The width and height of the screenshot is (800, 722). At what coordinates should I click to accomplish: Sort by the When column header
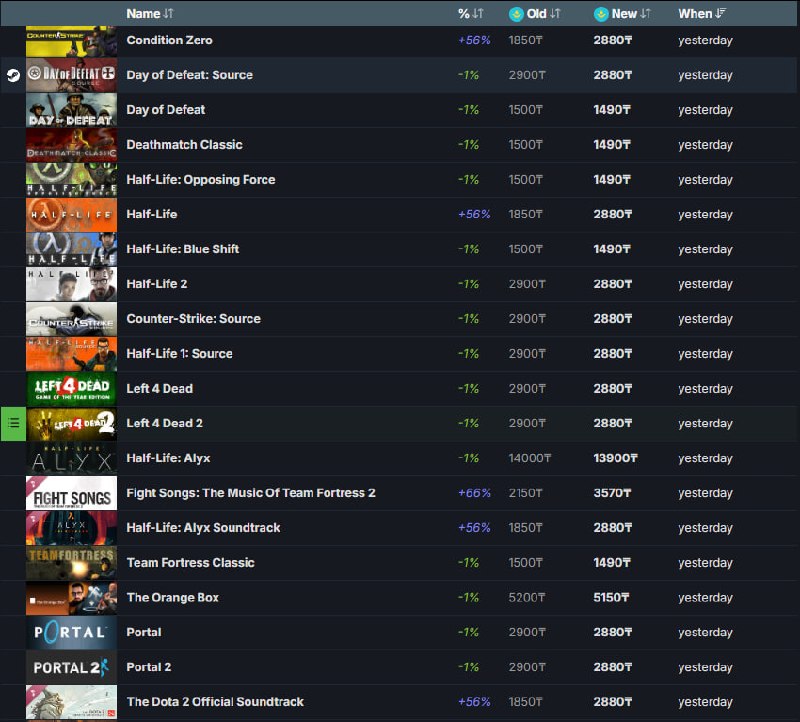coord(702,14)
